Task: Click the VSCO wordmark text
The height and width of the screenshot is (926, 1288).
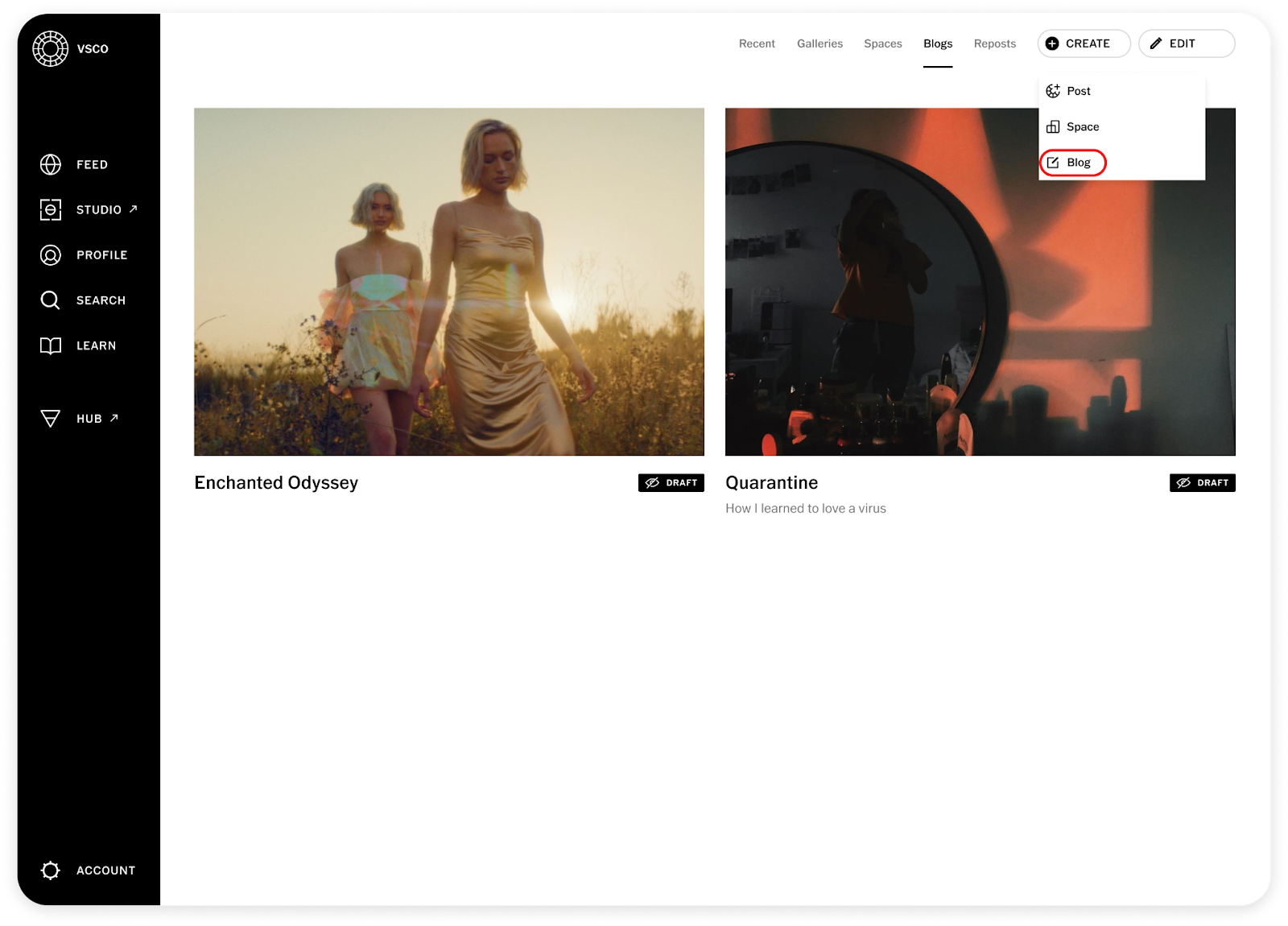Action: coord(93,49)
